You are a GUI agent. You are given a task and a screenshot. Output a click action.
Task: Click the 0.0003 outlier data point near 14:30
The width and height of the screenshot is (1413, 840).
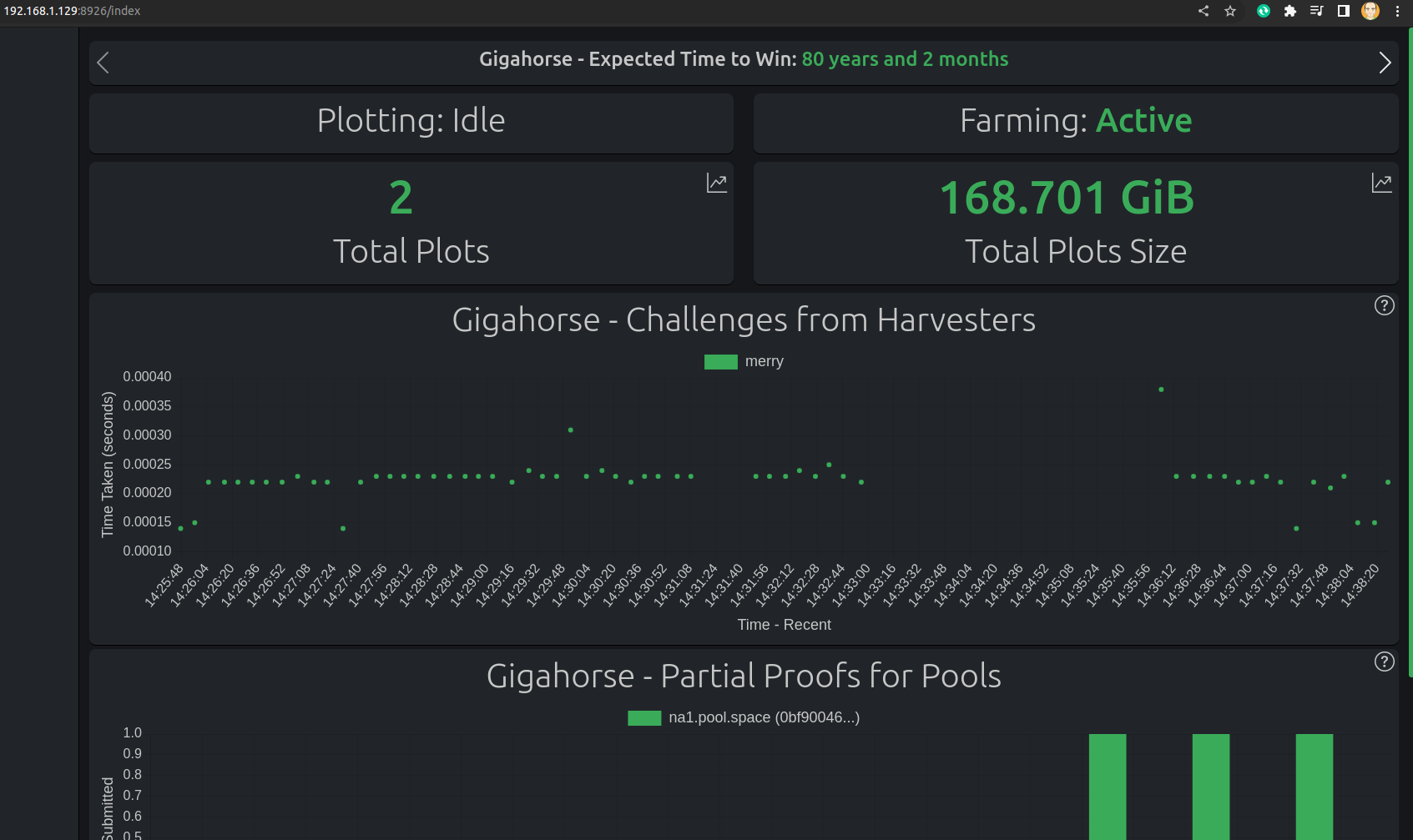(x=570, y=430)
